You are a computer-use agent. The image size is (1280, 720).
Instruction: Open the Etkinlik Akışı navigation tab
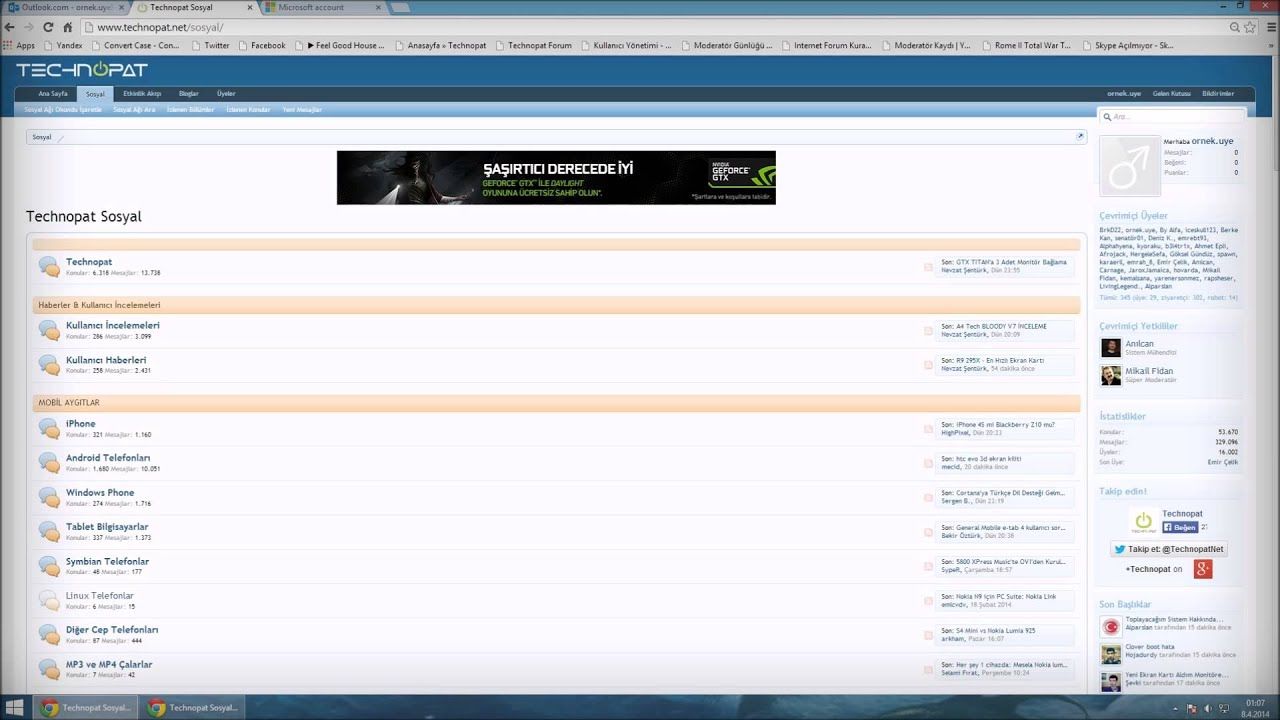pyautogui.click(x=142, y=93)
